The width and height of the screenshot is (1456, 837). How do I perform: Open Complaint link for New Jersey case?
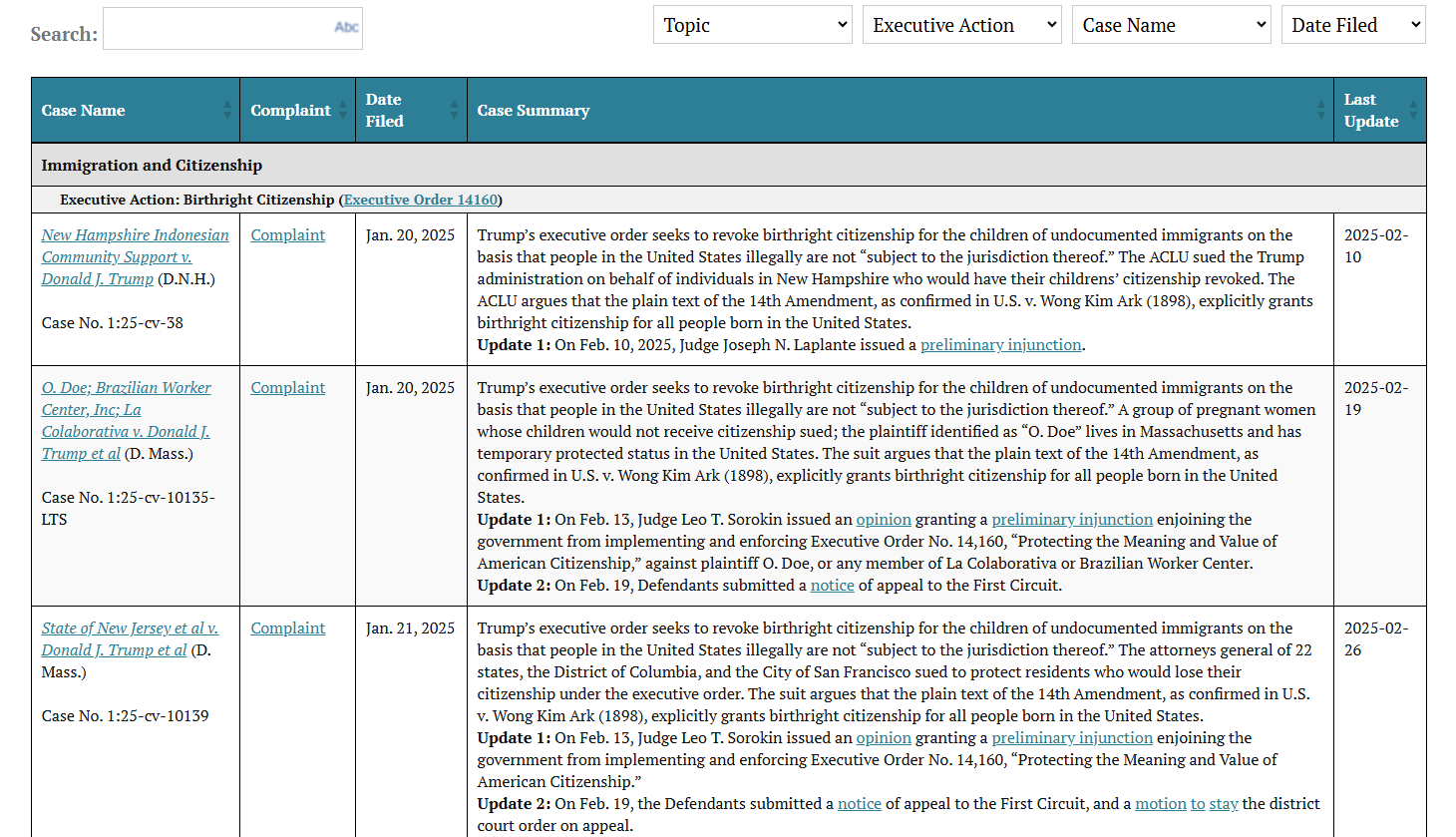[x=288, y=628]
